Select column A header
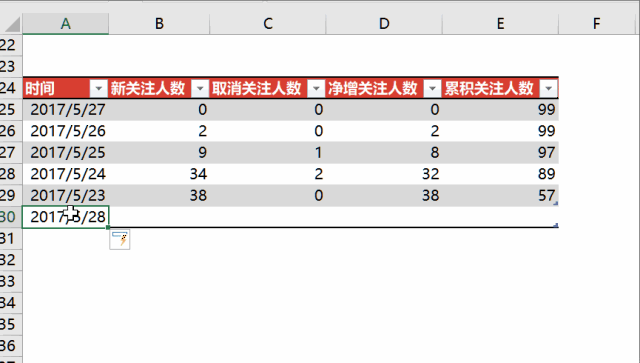640x363 pixels. point(66,24)
